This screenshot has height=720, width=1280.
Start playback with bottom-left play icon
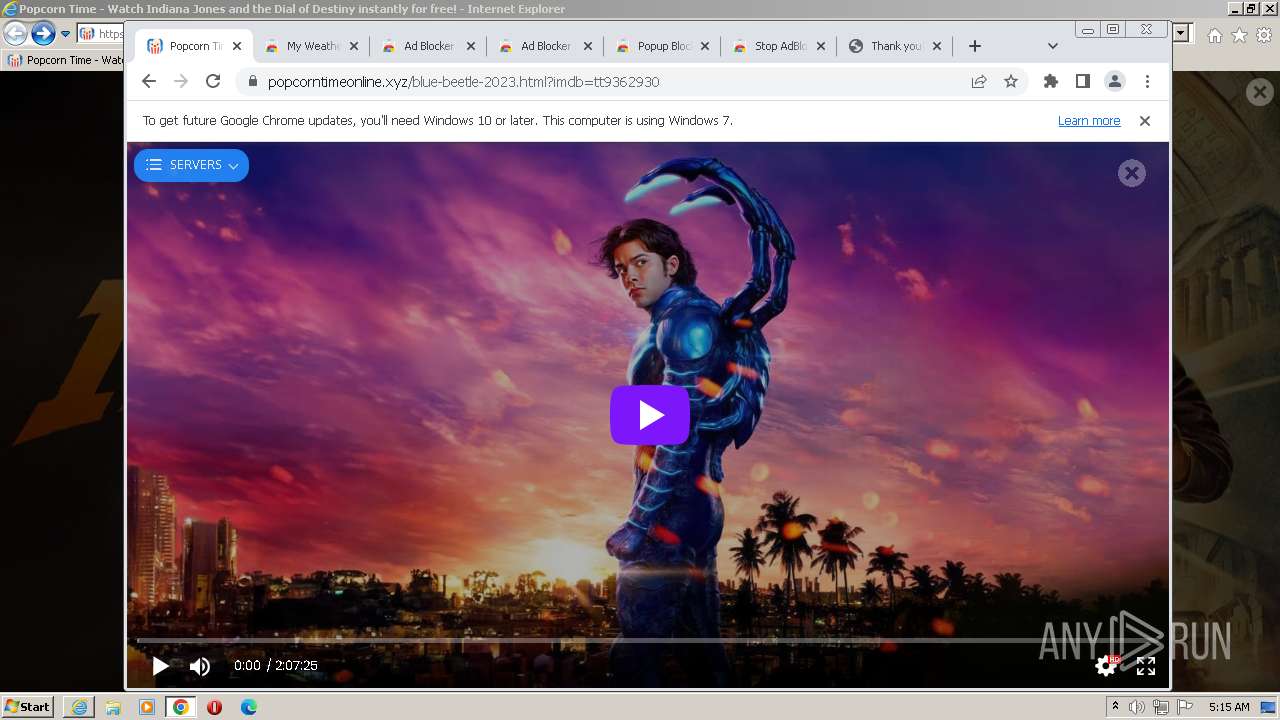point(160,666)
